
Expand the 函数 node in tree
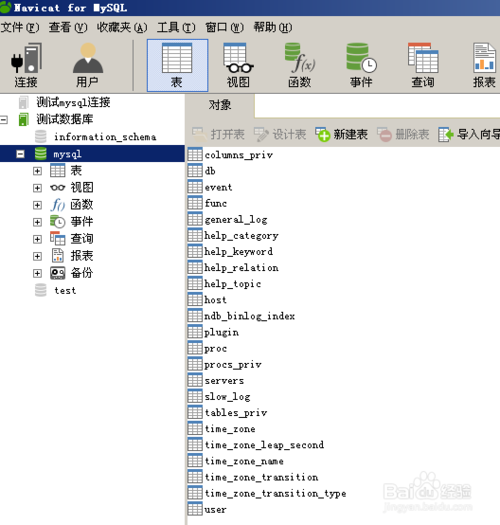point(37,205)
